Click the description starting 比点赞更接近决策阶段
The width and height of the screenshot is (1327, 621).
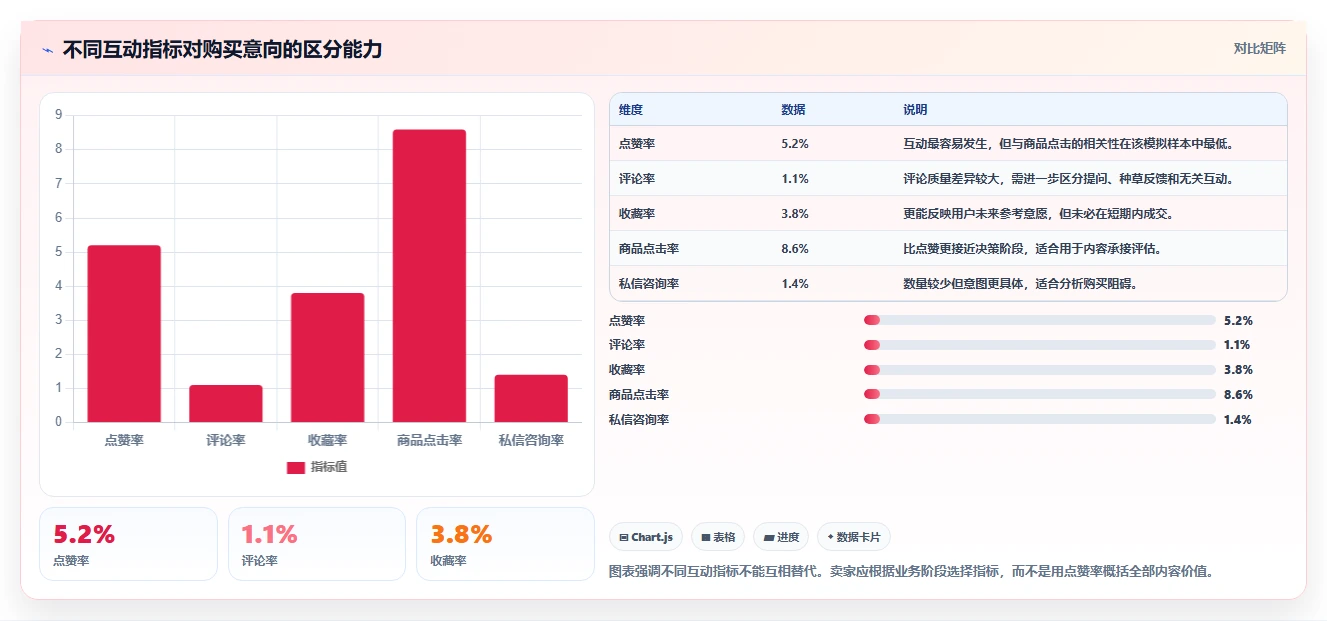tap(1032, 249)
